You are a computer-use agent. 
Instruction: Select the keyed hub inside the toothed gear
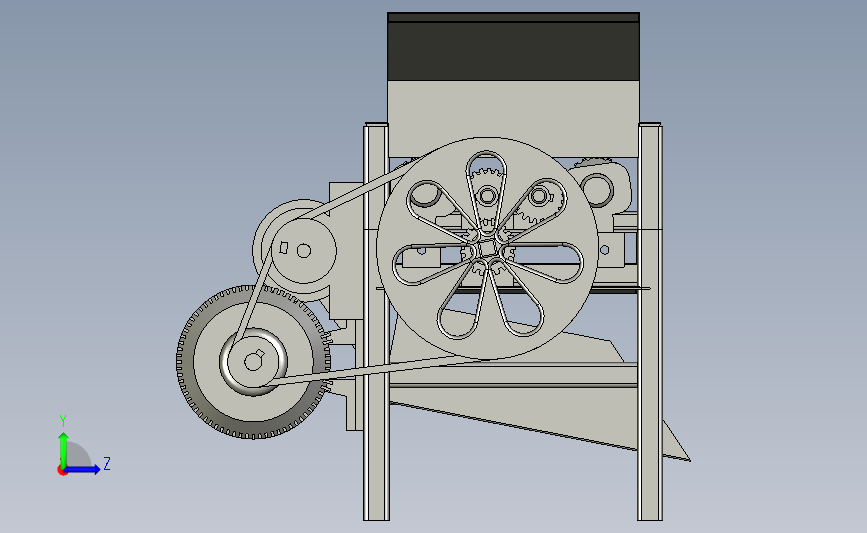point(253,362)
